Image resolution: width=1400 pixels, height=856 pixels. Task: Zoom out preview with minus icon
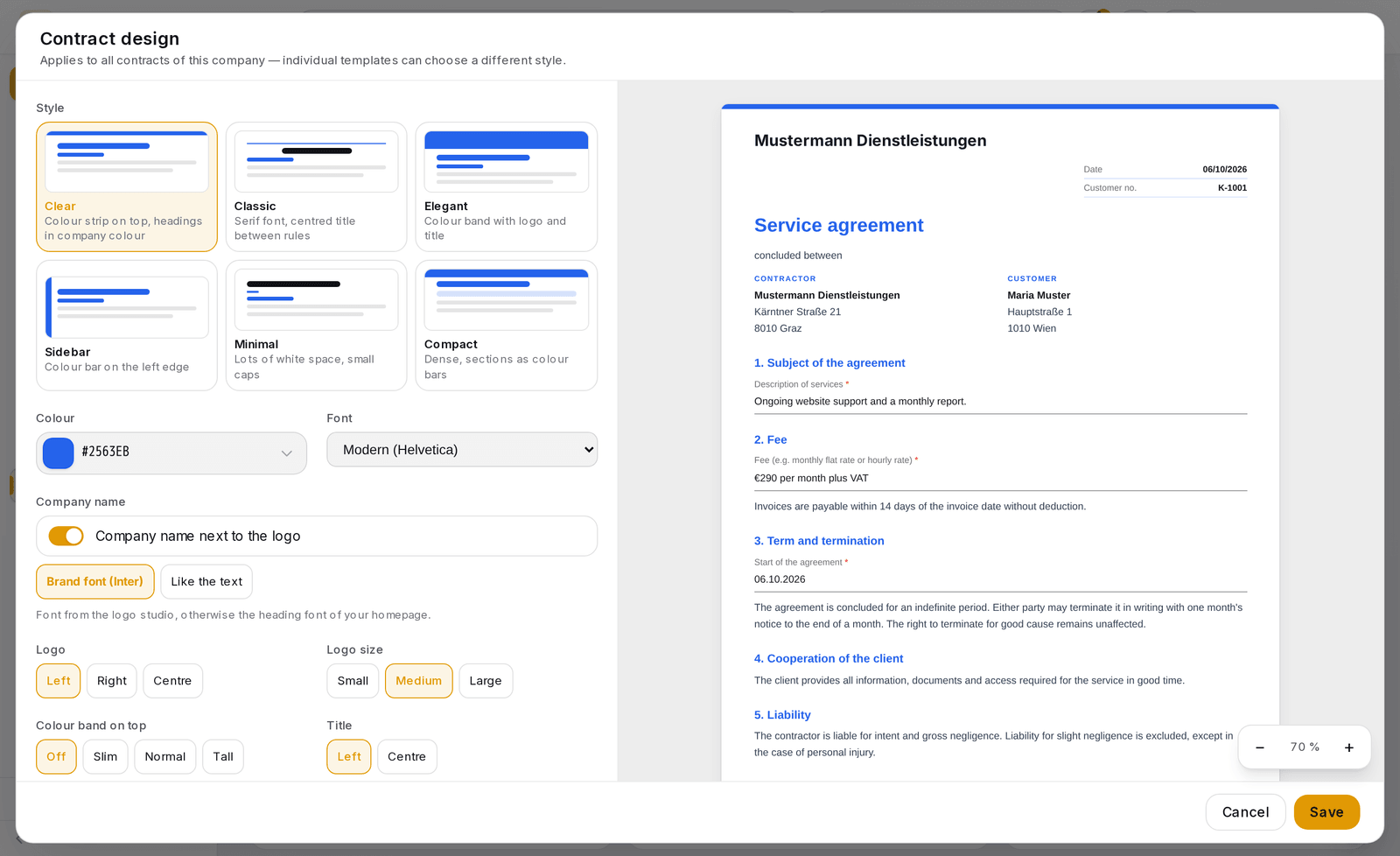pyautogui.click(x=1260, y=747)
